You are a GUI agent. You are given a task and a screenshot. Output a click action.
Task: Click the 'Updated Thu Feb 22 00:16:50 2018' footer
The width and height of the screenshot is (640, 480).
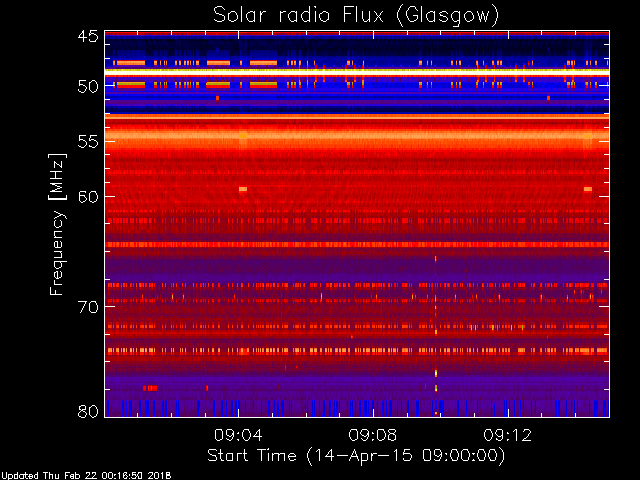(x=86, y=476)
